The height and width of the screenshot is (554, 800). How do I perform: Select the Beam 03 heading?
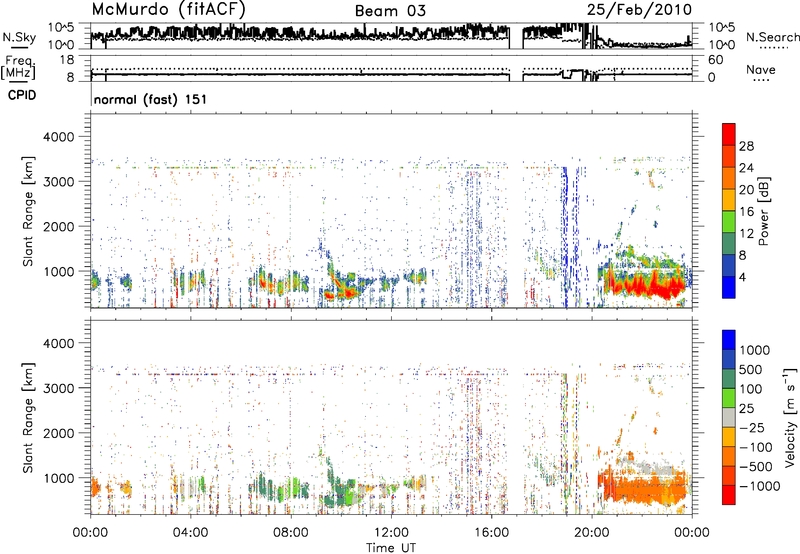pyautogui.click(x=390, y=11)
